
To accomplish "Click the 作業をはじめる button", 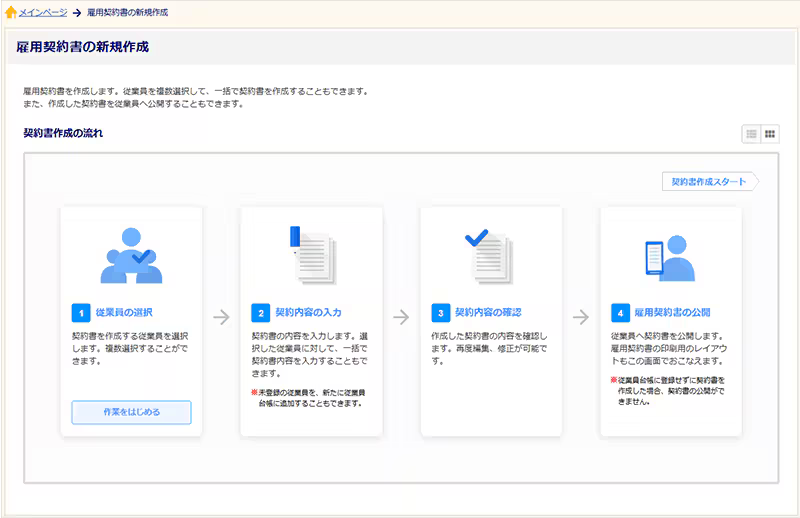I will 131,412.
